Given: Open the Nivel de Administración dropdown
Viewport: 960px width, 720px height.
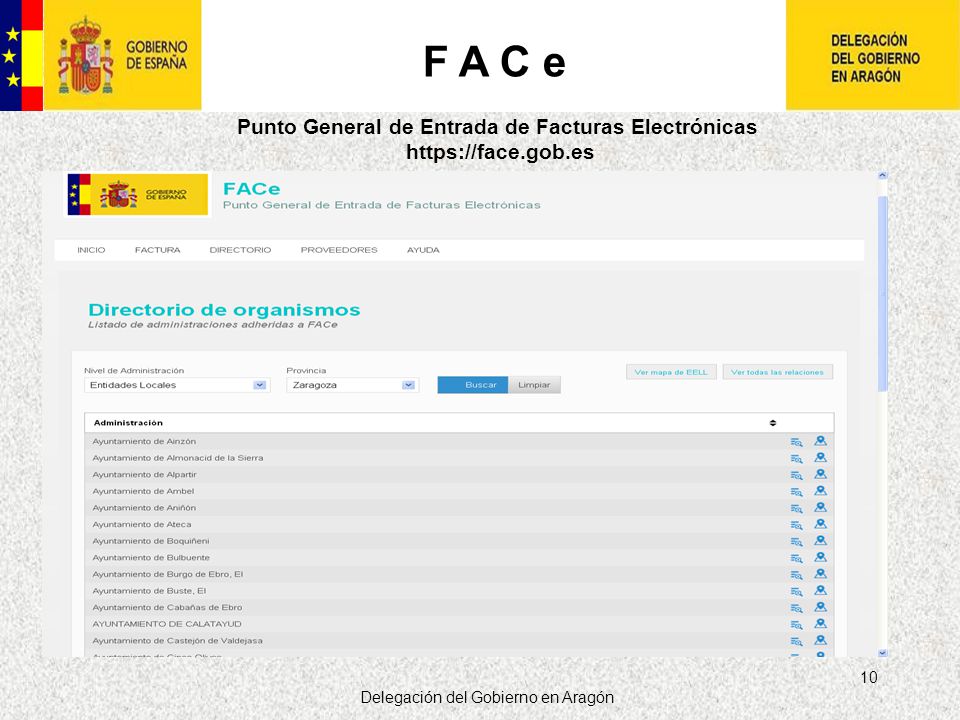Looking at the screenshot, I should pos(177,385).
